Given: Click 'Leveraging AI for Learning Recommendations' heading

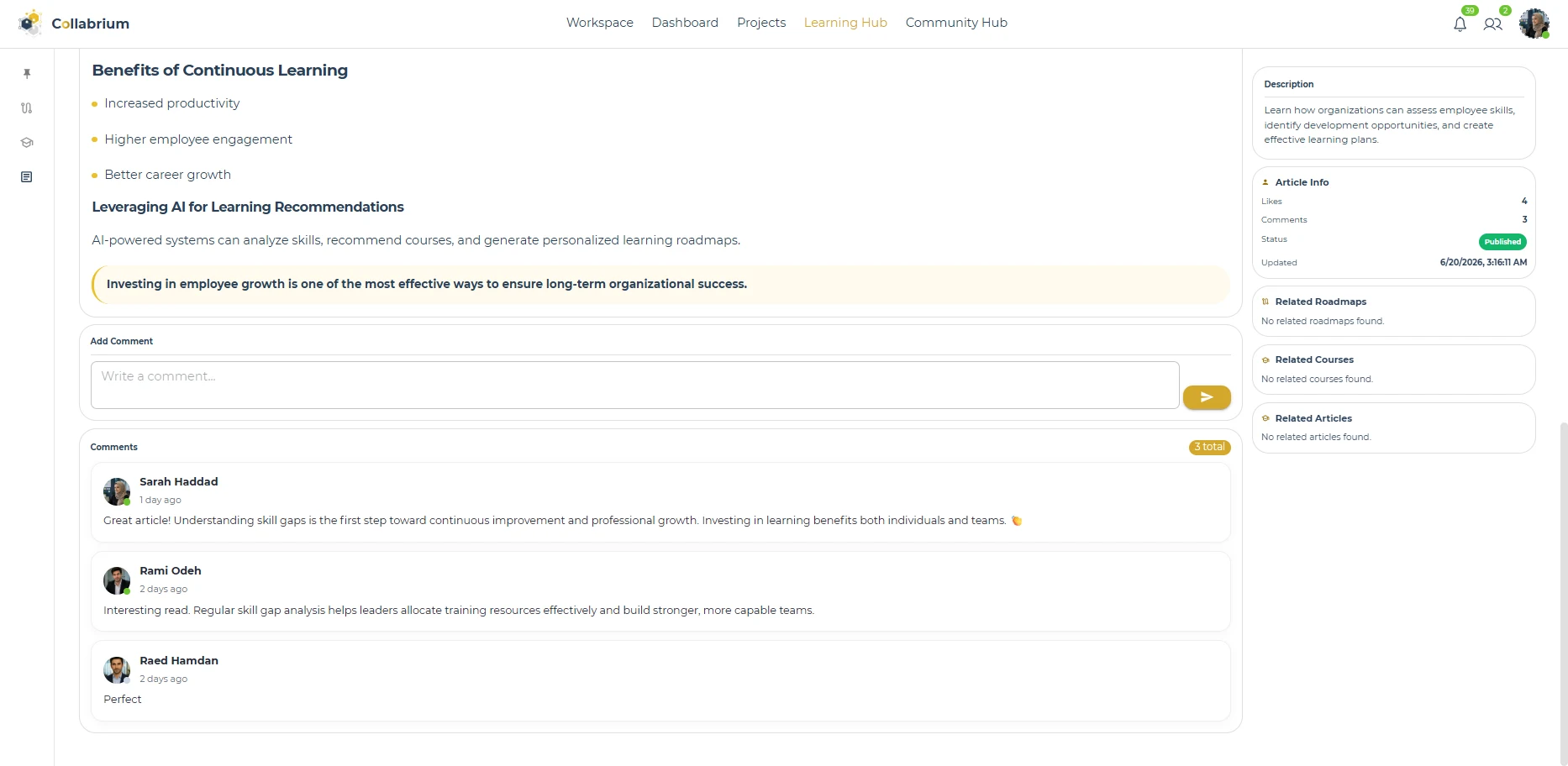Looking at the screenshot, I should point(248,207).
